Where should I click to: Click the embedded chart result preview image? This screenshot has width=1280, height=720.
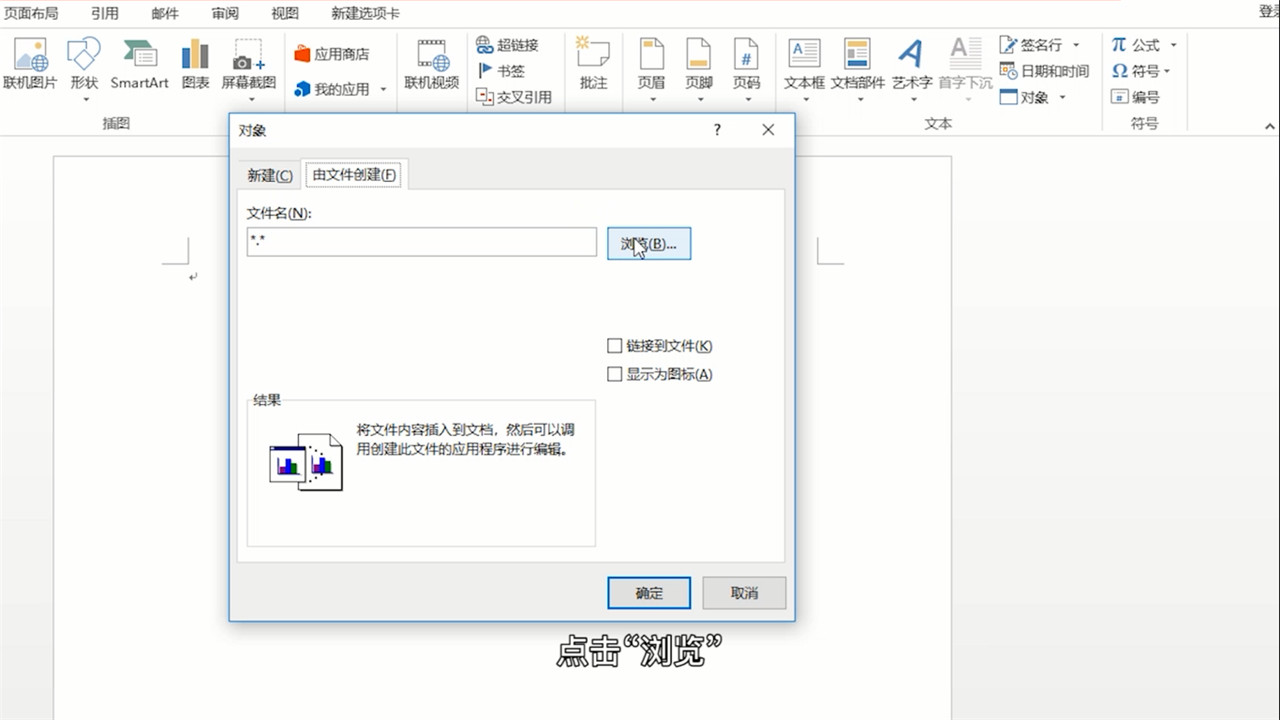[306, 463]
